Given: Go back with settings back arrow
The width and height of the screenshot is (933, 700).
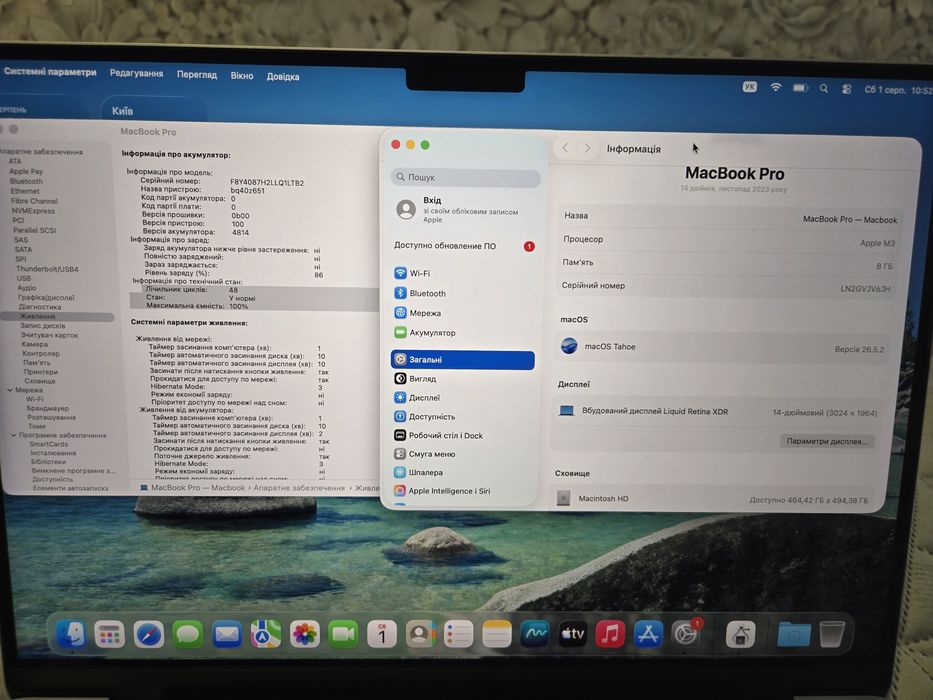Looking at the screenshot, I should [565, 148].
